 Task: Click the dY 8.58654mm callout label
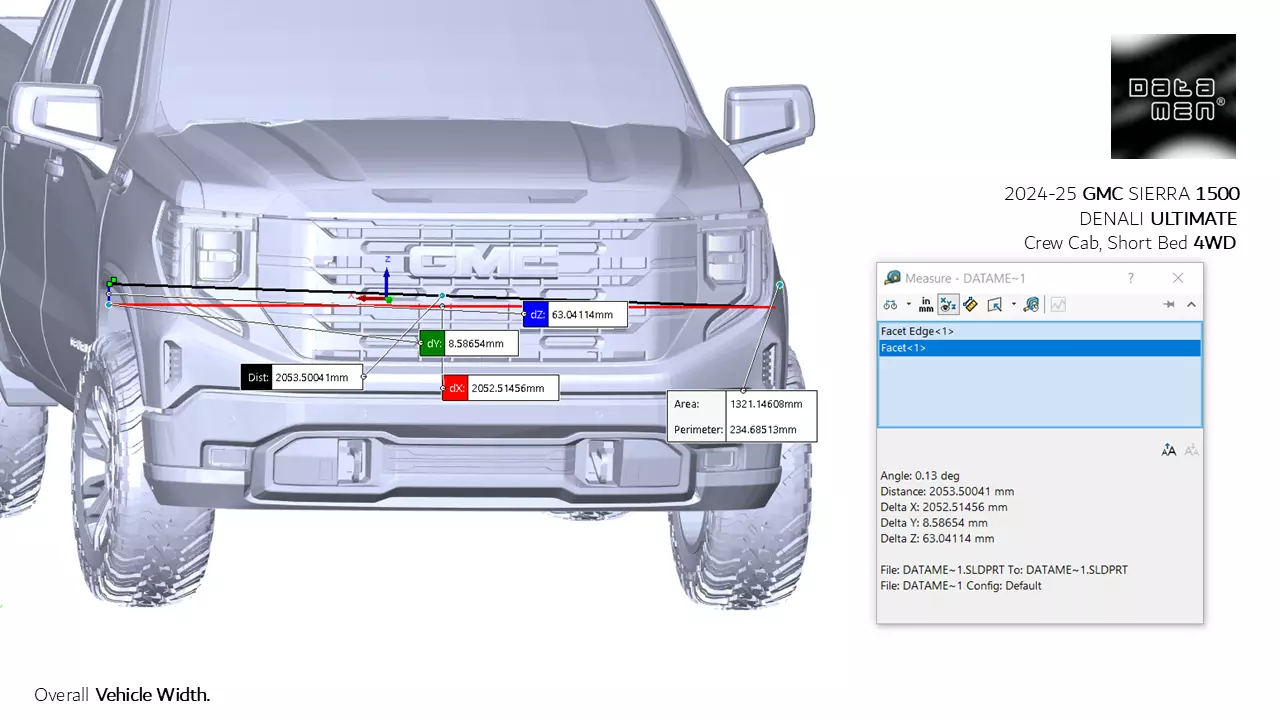(x=469, y=343)
